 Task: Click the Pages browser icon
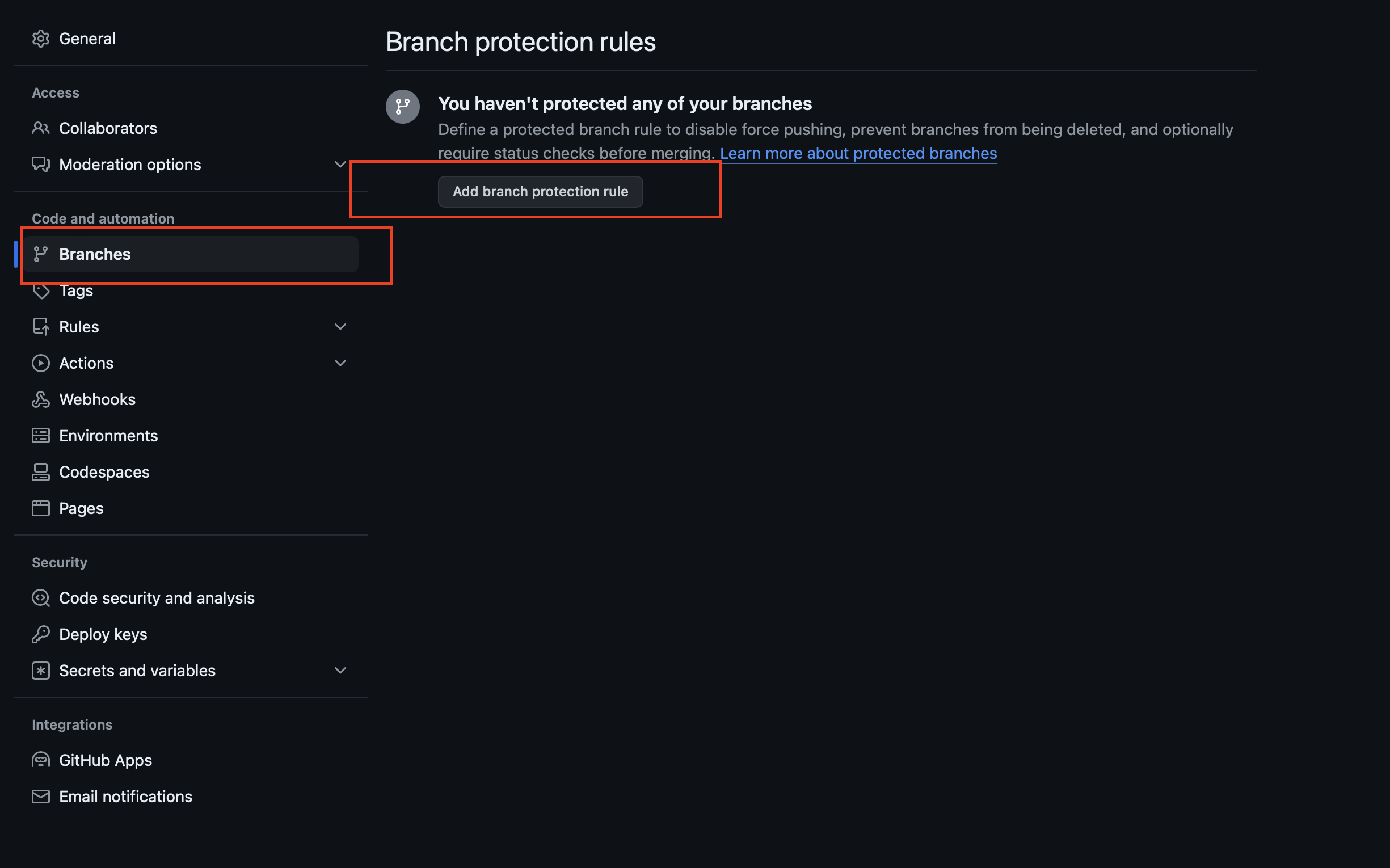(x=40, y=509)
